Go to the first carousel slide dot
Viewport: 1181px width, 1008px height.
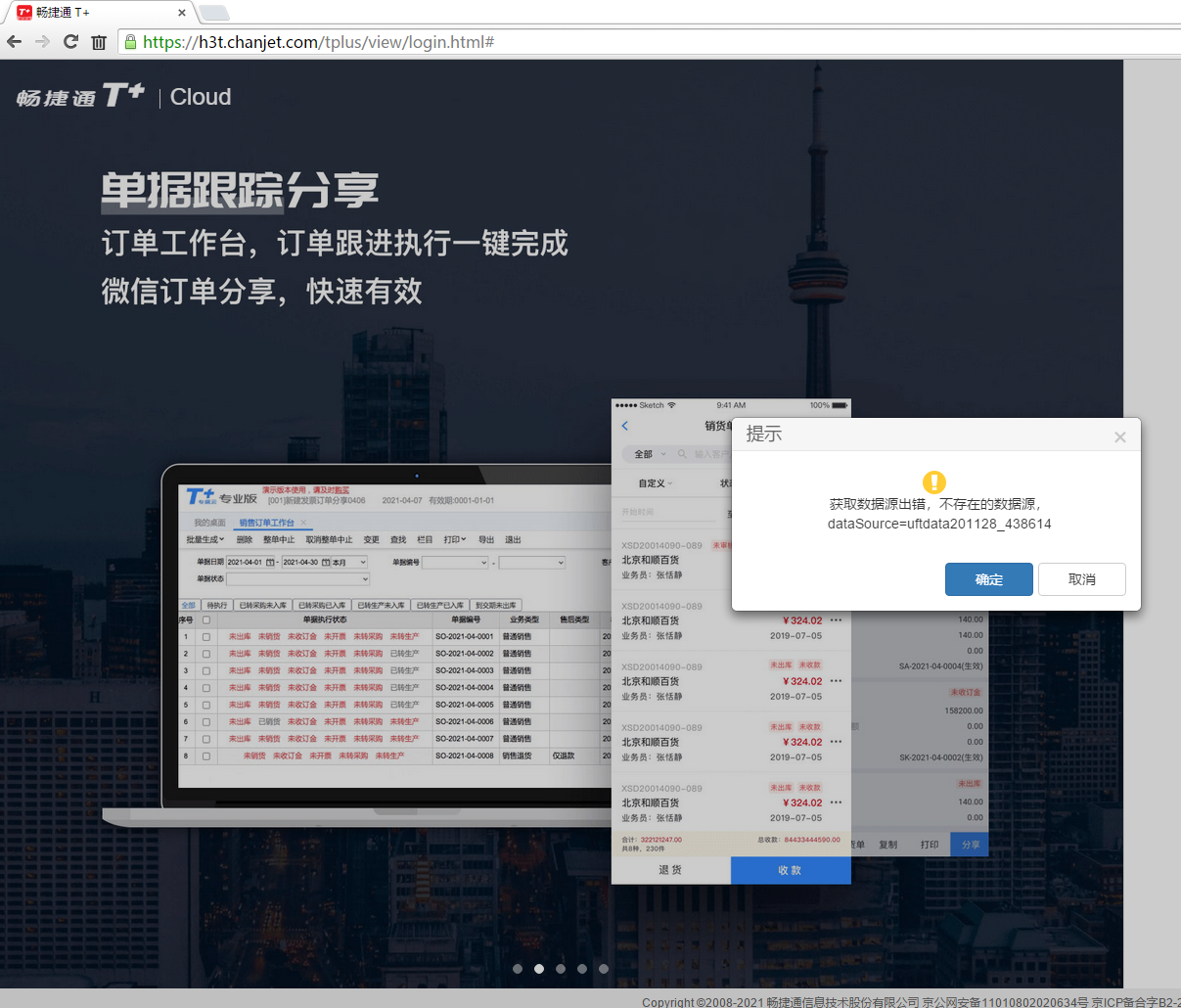click(518, 969)
